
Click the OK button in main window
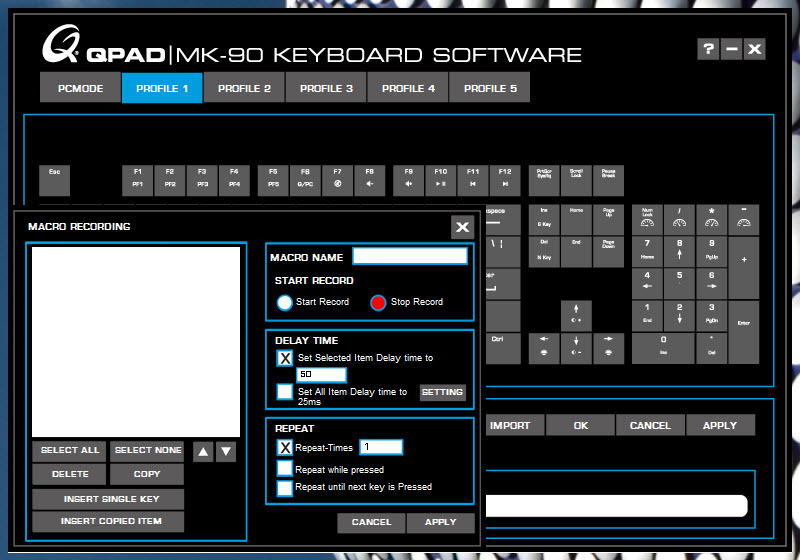581,425
